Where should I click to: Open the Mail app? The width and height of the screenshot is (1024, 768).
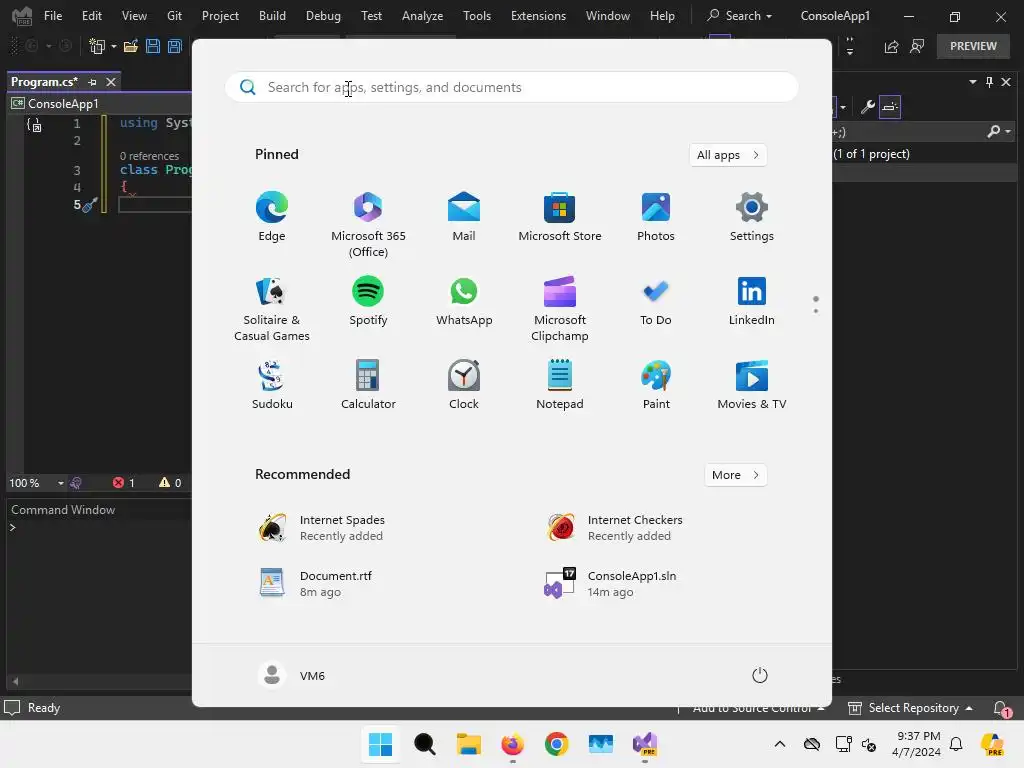pyautogui.click(x=464, y=217)
